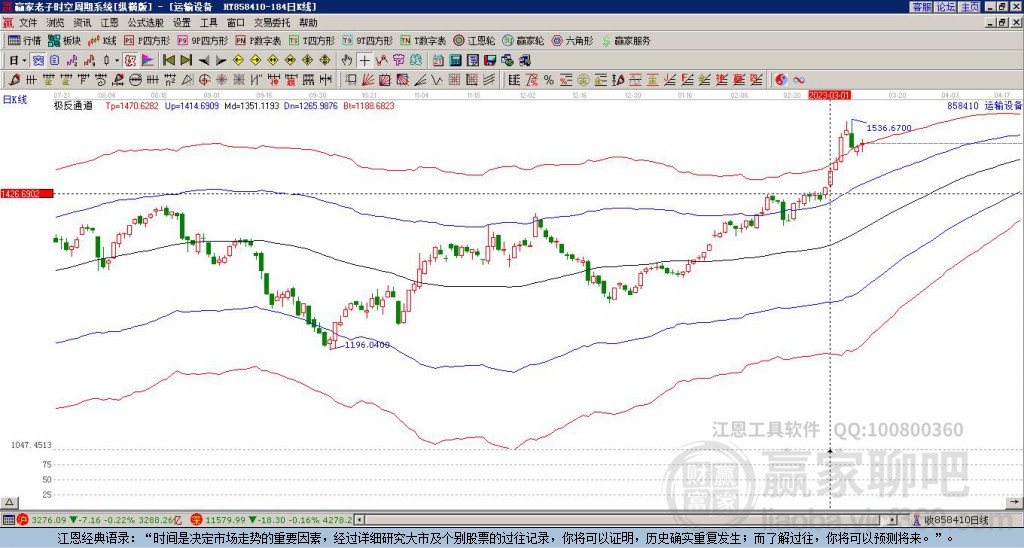Viewport: 1024px width, 548px height.
Task: Open 板块 sector view
Action: pos(64,40)
